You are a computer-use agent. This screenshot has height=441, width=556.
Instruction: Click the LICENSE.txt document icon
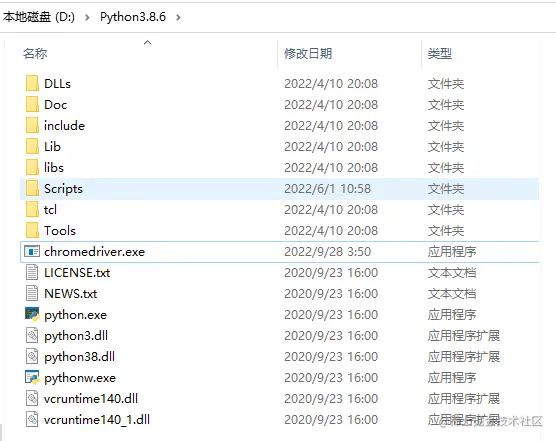coord(32,272)
